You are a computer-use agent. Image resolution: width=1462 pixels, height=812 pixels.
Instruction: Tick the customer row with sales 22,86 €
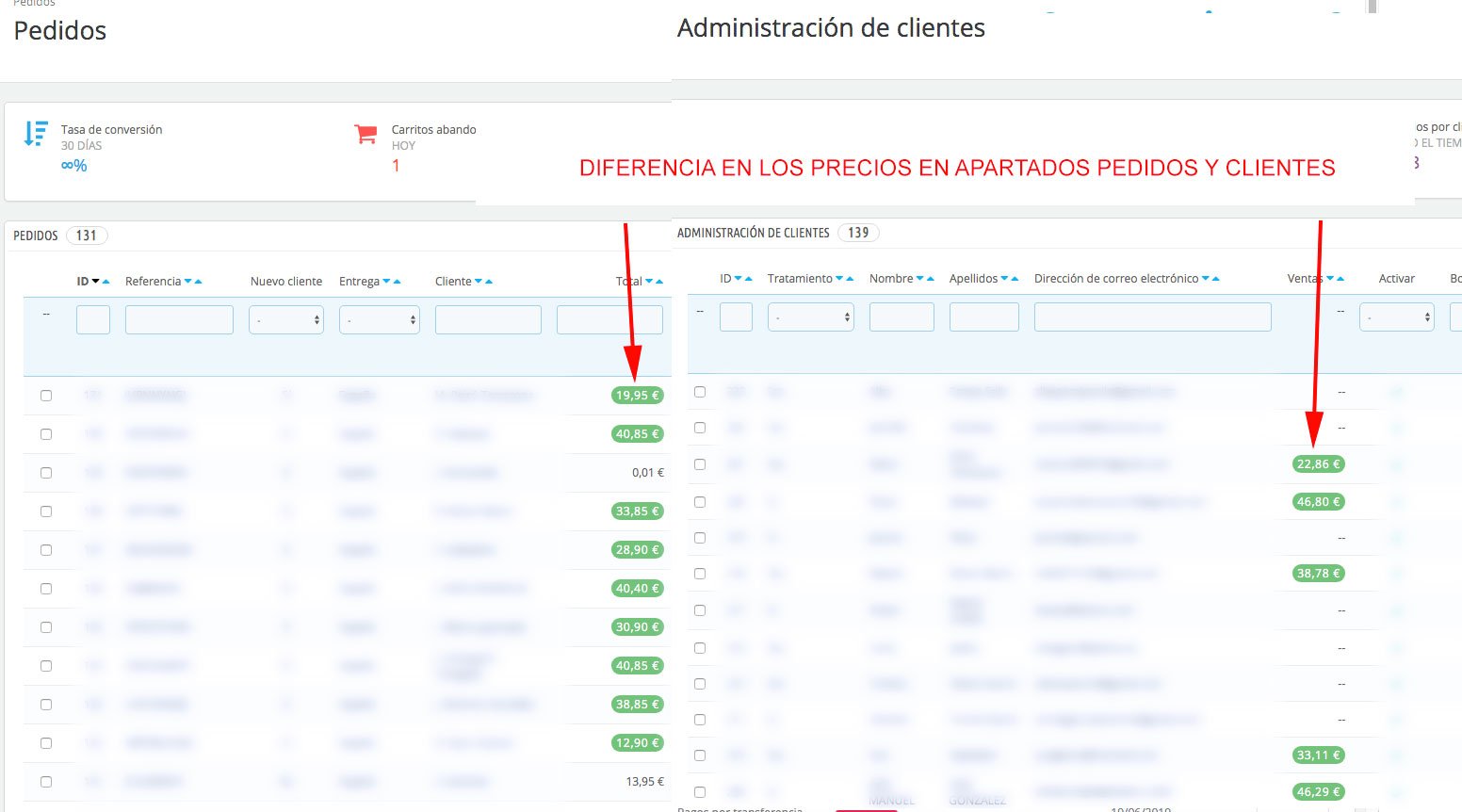700,464
